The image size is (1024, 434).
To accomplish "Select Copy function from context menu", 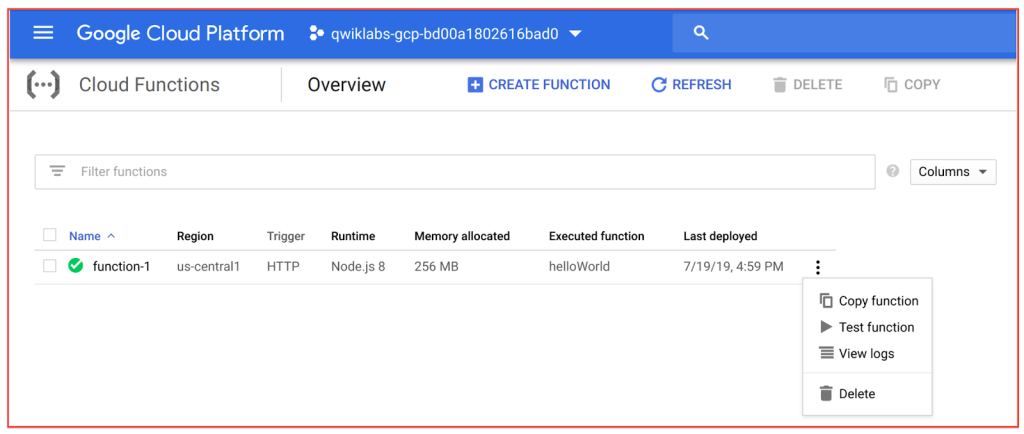I will [x=877, y=301].
